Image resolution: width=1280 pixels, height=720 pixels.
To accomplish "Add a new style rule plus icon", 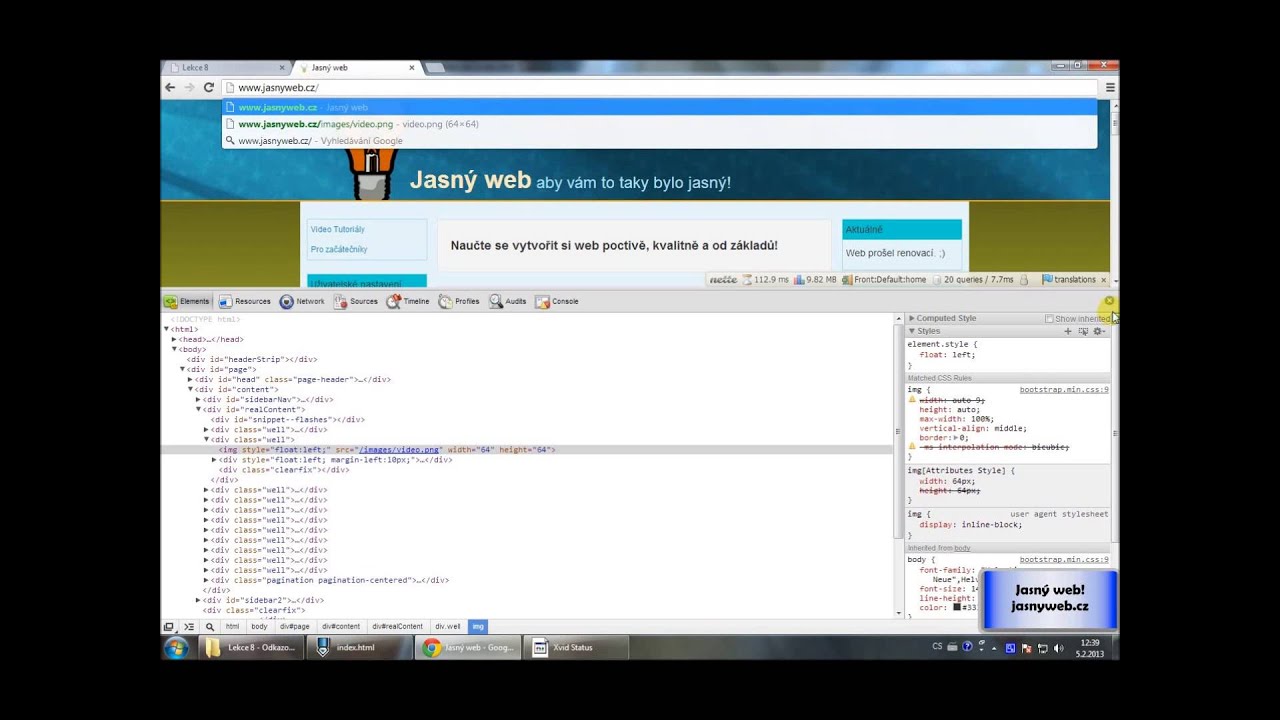I will 1067,331.
